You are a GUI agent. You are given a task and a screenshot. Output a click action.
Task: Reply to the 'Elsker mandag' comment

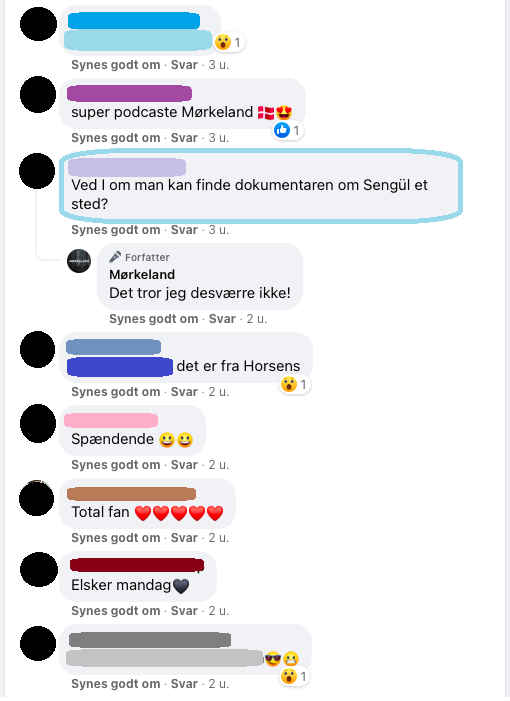coord(184,611)
